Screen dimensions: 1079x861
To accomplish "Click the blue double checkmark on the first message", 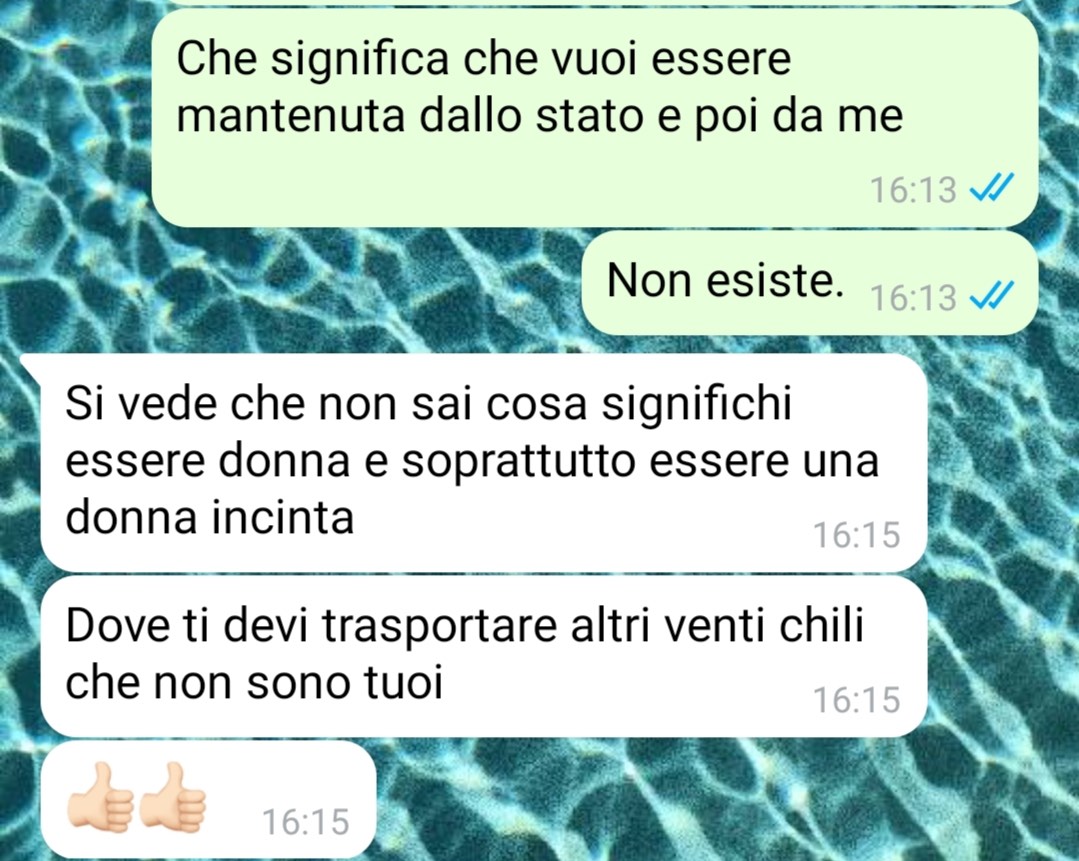I will click(x=992, y=187).
